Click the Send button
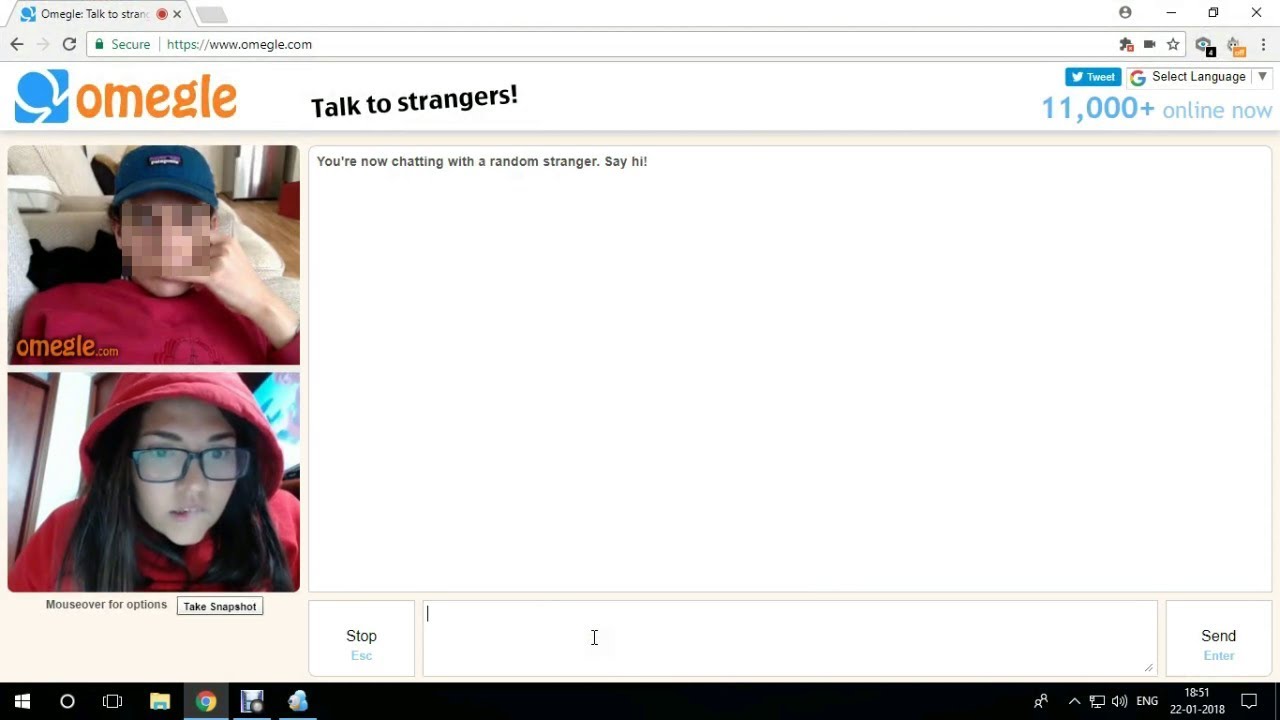The image size is (1280, 720). (1218, 638)
